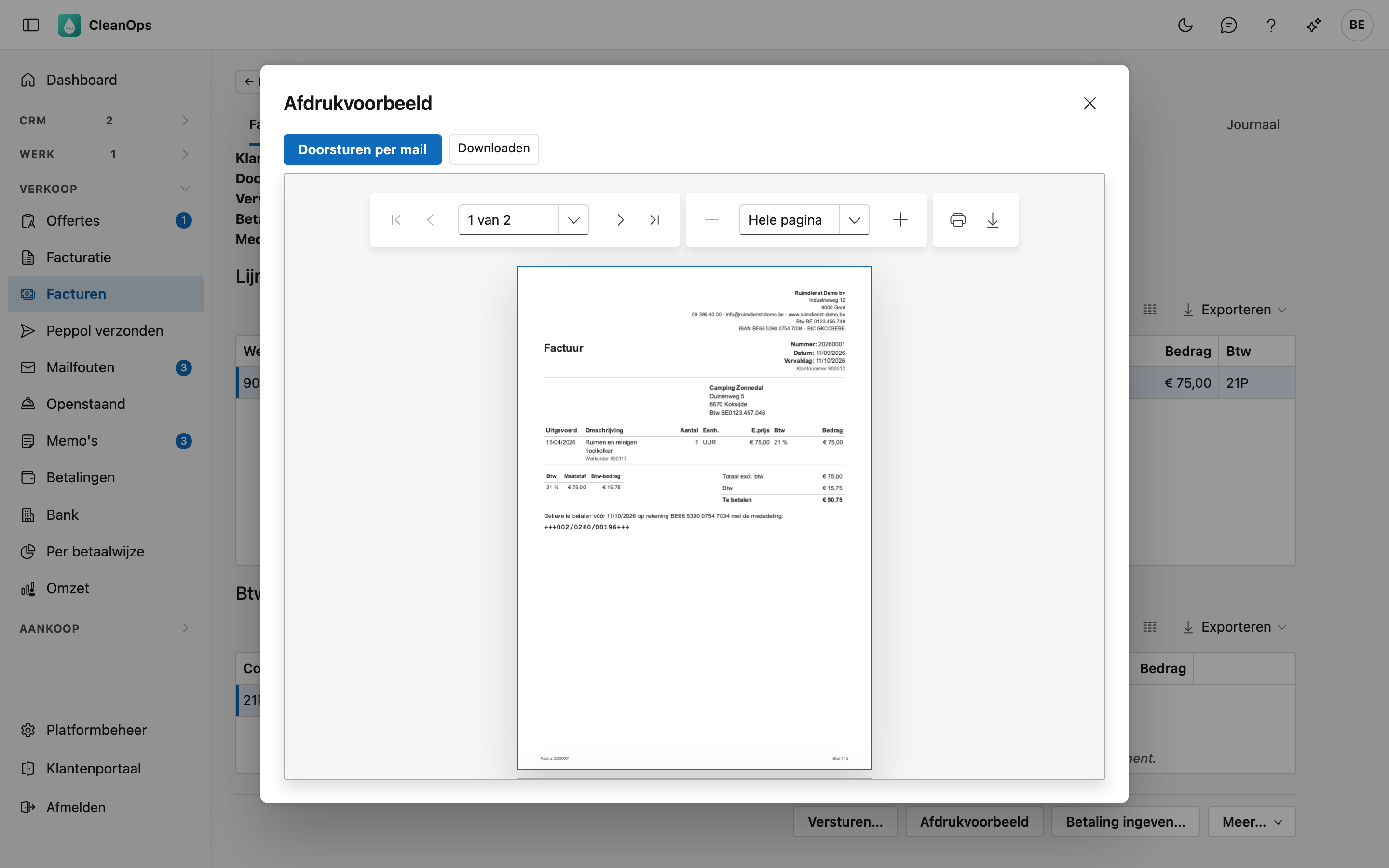
Task: Click Betaling ingeven... button
Action: coord(1125,822)
